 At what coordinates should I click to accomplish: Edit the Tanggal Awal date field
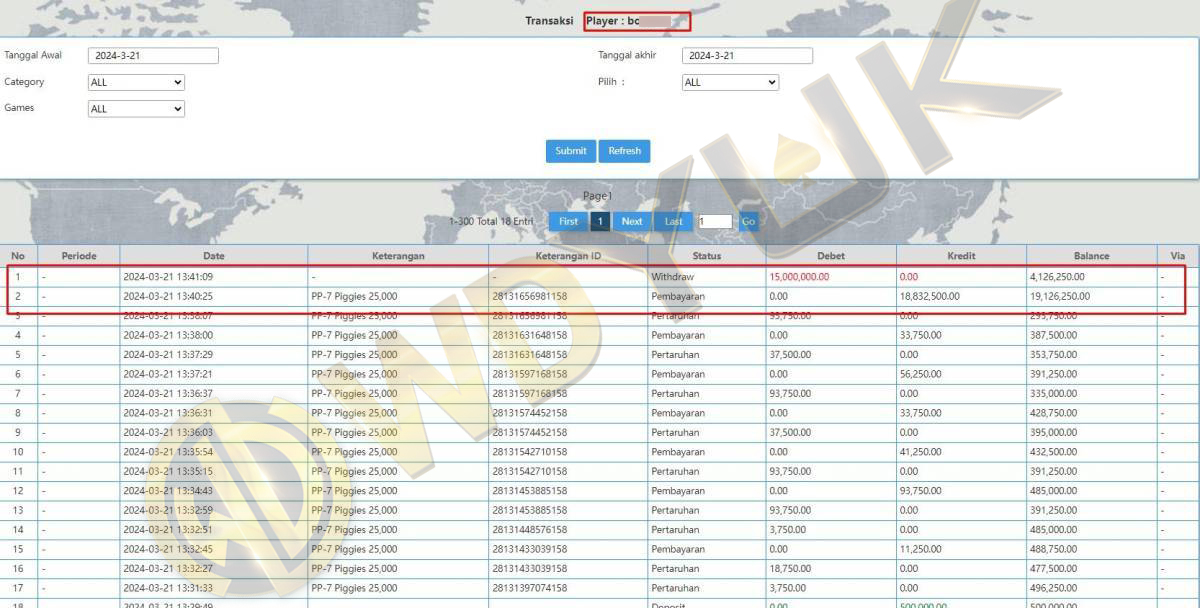pyautogui.click(x=153, y=56)
